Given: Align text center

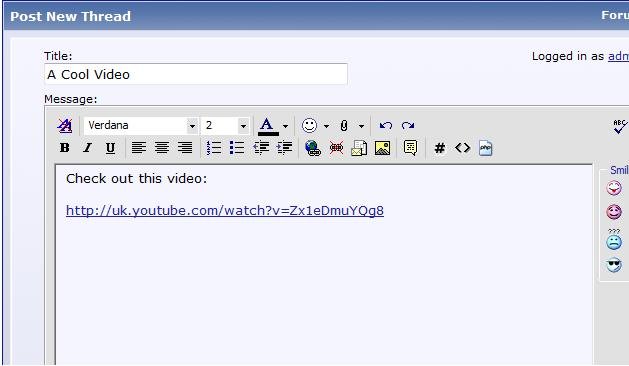Looking at the screenshot, I should (162, 148).
